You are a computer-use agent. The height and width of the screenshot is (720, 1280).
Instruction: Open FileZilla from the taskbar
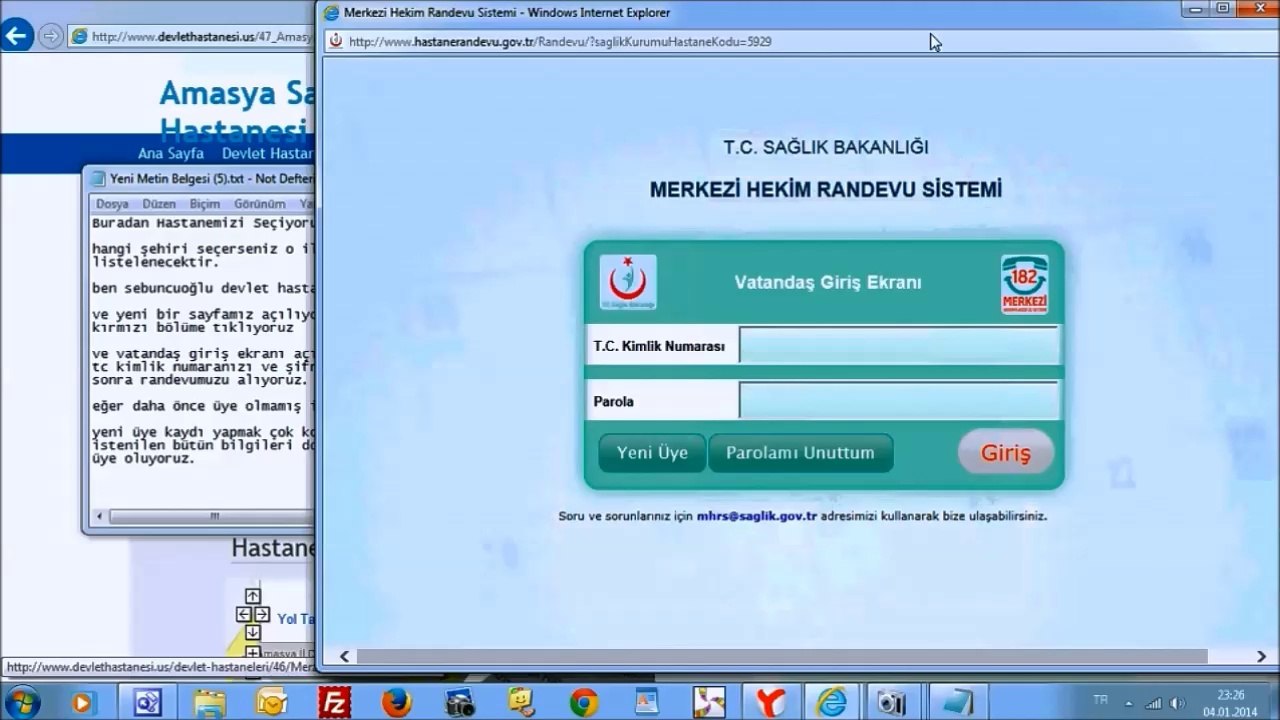[334, 703]
